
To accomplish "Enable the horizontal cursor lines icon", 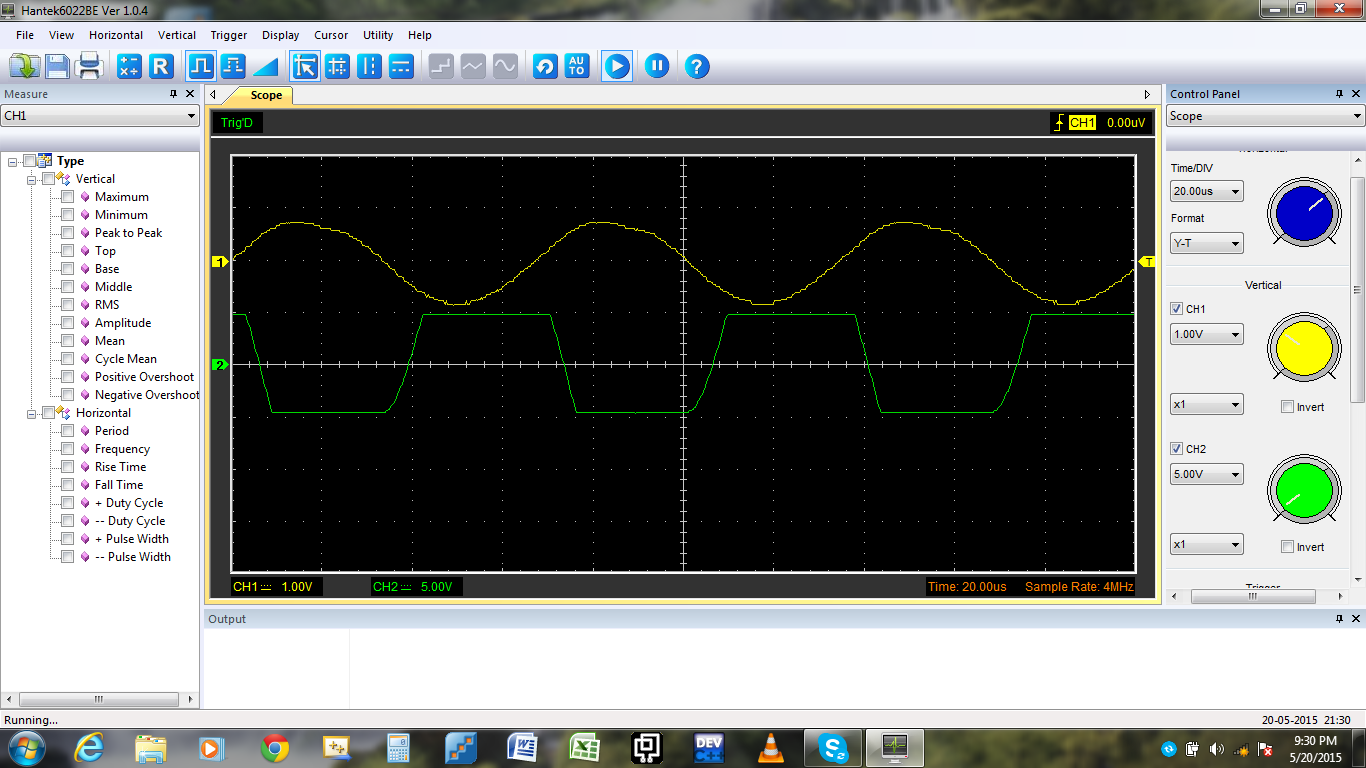I will (x=401, y=67).
